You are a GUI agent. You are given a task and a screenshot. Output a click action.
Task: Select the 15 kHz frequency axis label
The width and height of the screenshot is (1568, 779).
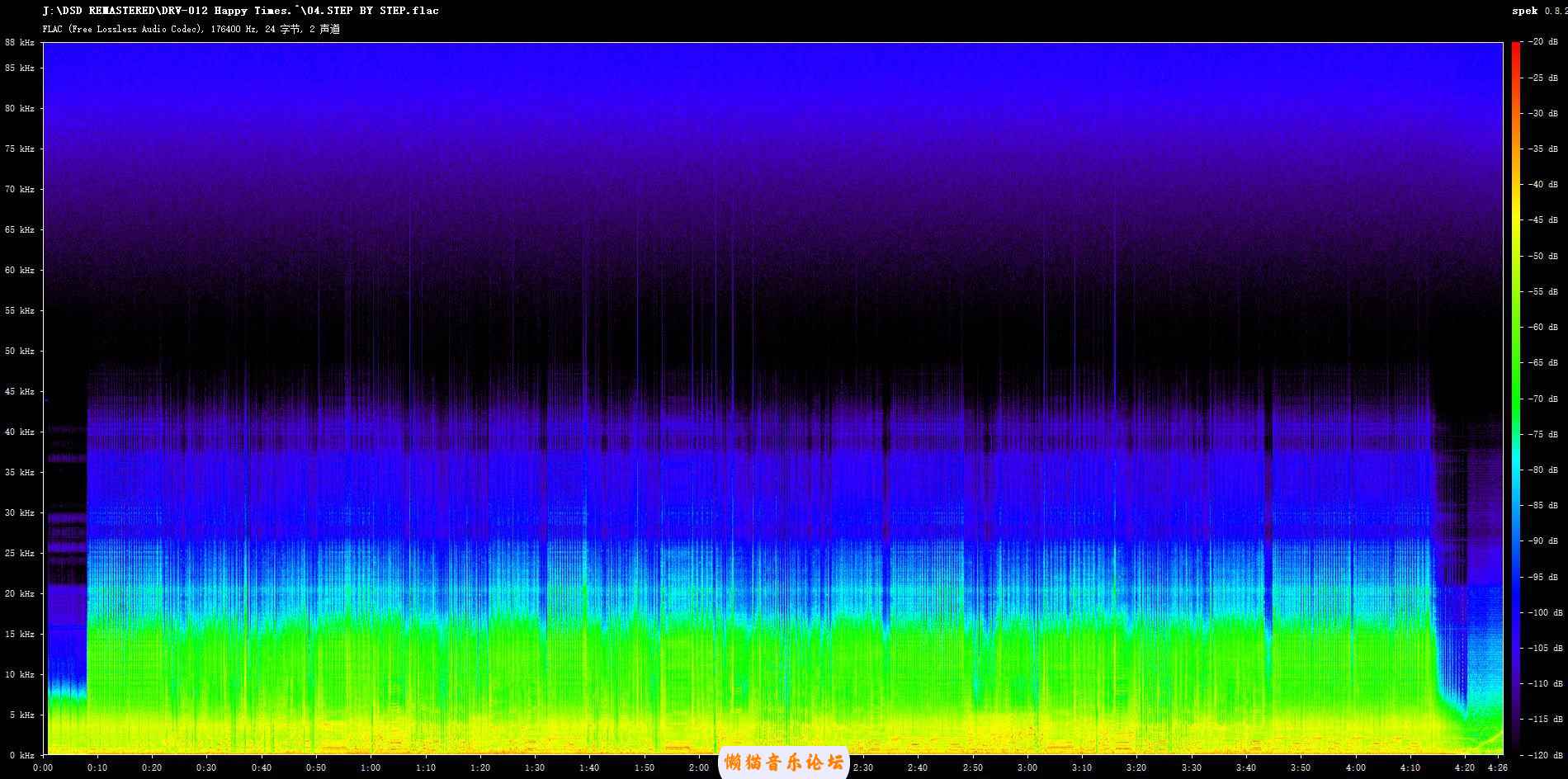pos(20,635)
